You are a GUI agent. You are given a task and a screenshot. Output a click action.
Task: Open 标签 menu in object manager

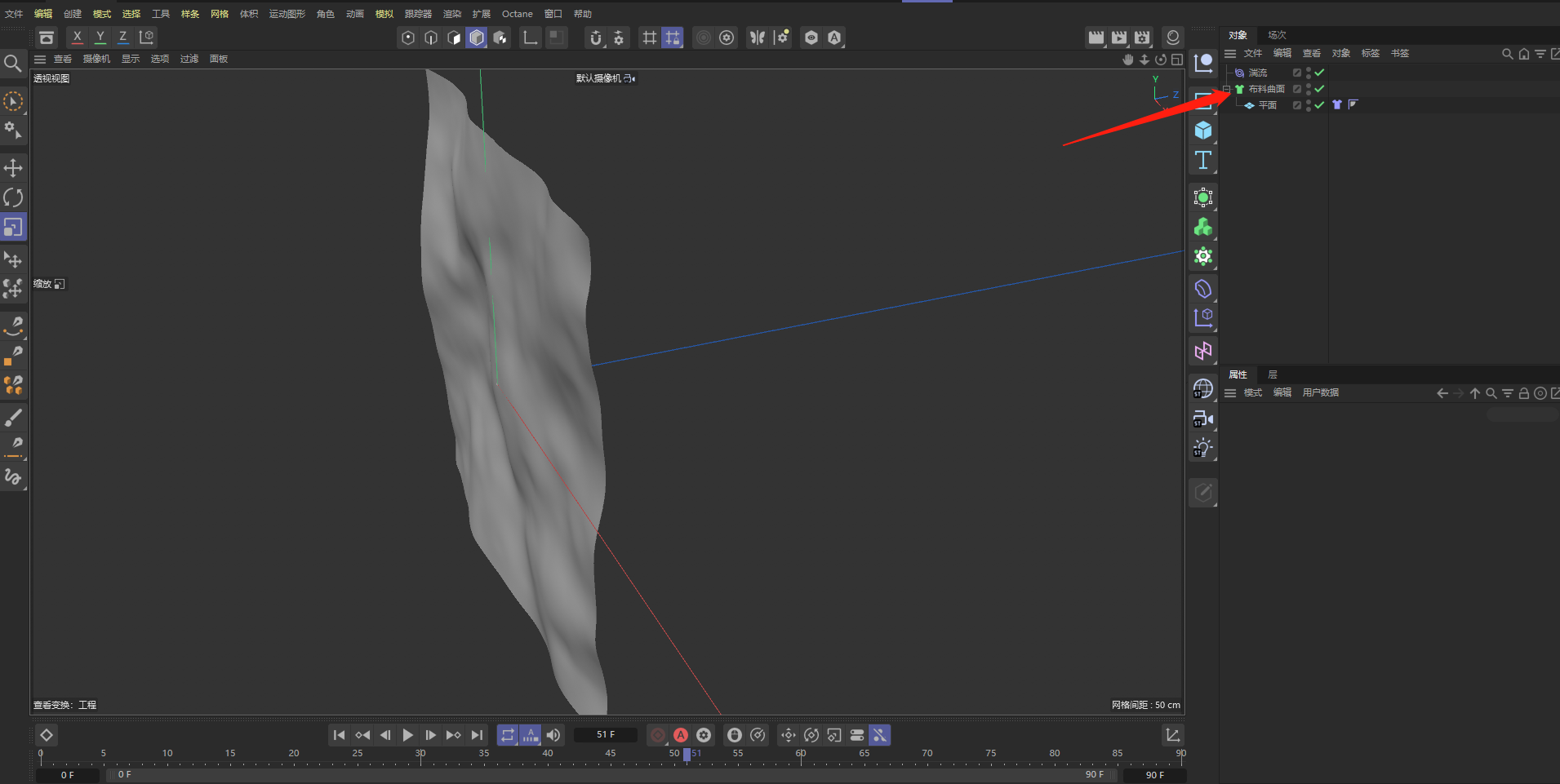click(x=1371, y=53)
